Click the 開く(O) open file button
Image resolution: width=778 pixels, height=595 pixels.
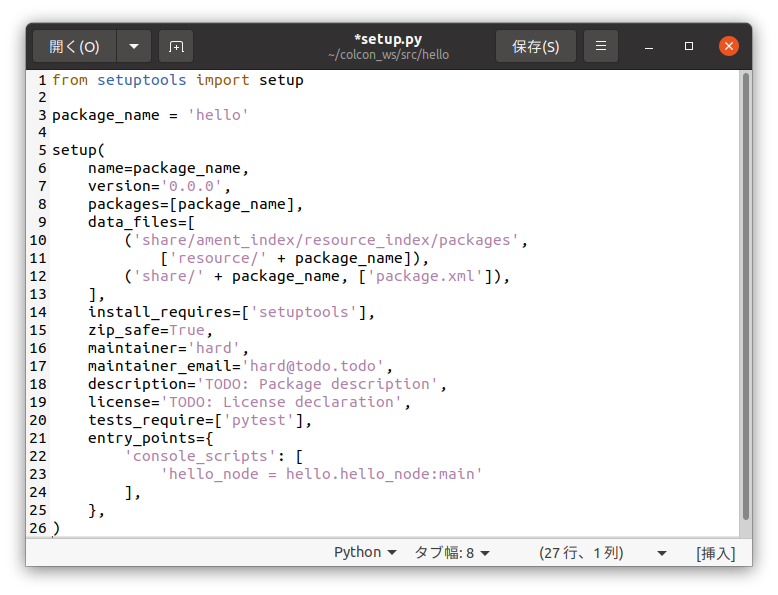75,46
